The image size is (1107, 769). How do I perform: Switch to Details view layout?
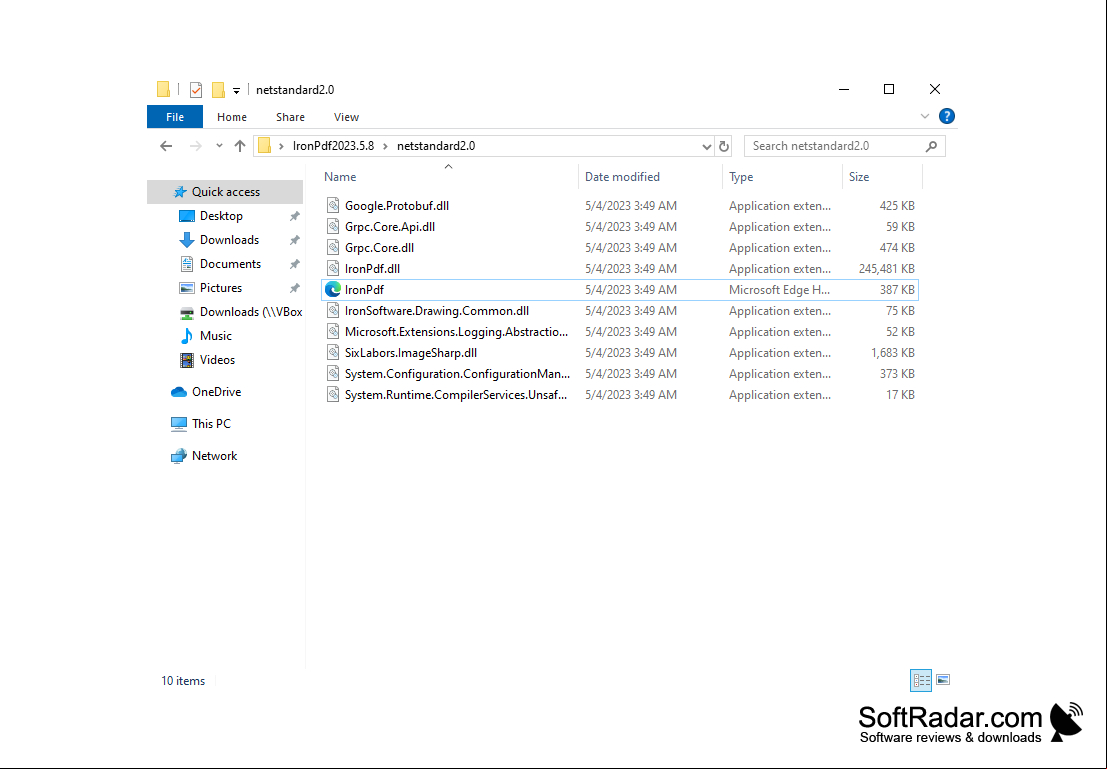coord(921,680)
